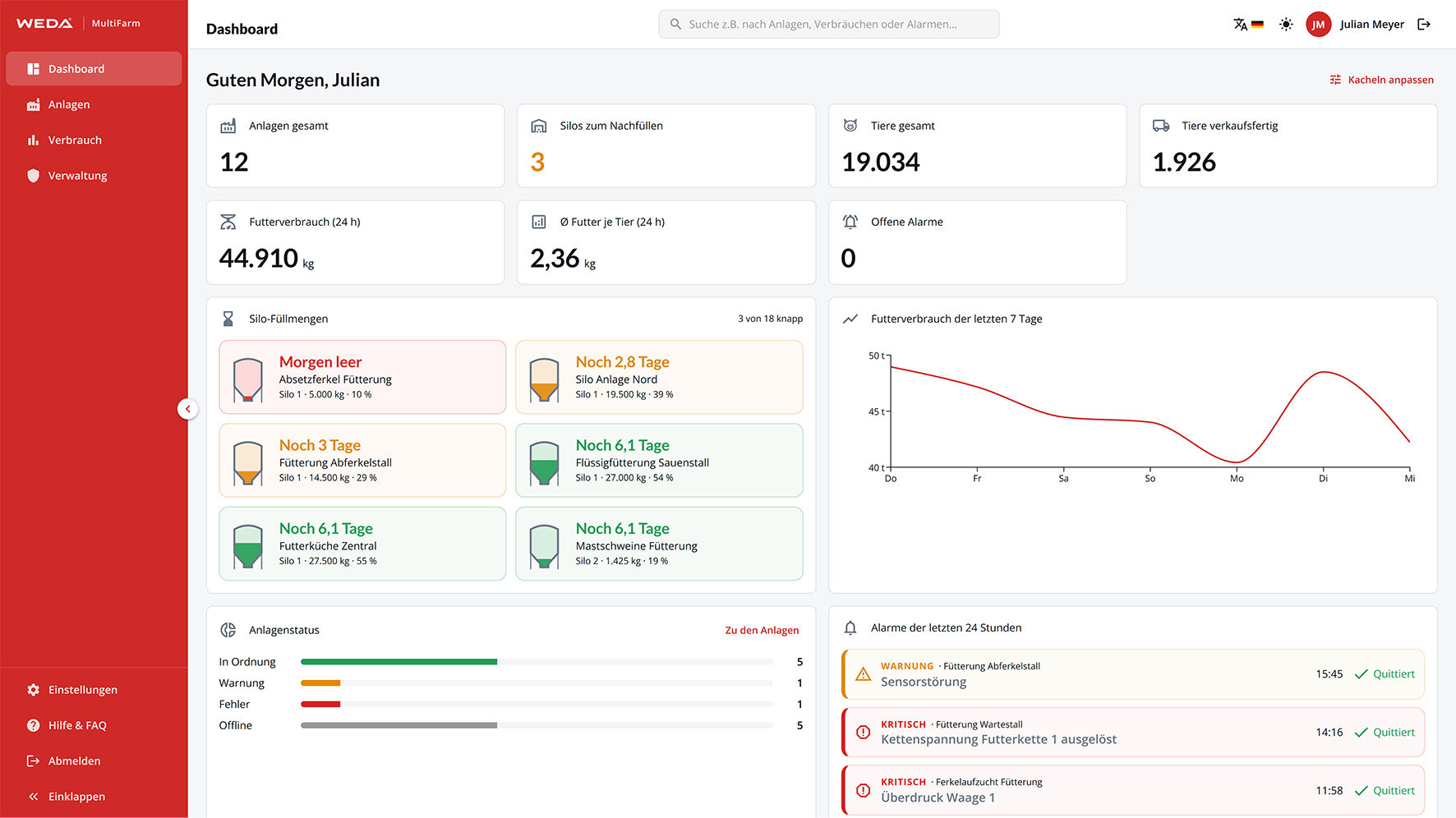The height and width of the screenshot is (818, 1456).
Task: Focus the search field for Anlagen
Action: pos(828,25)
